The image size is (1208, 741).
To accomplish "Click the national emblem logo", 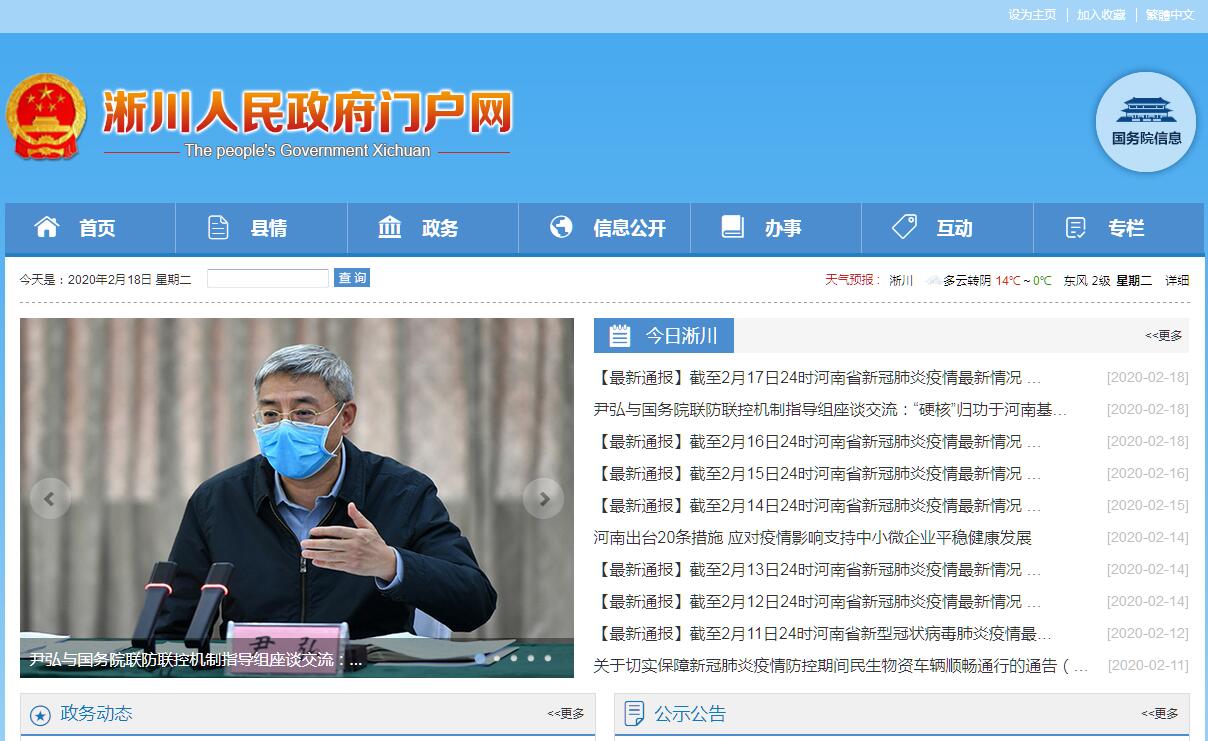I will 46,117.
